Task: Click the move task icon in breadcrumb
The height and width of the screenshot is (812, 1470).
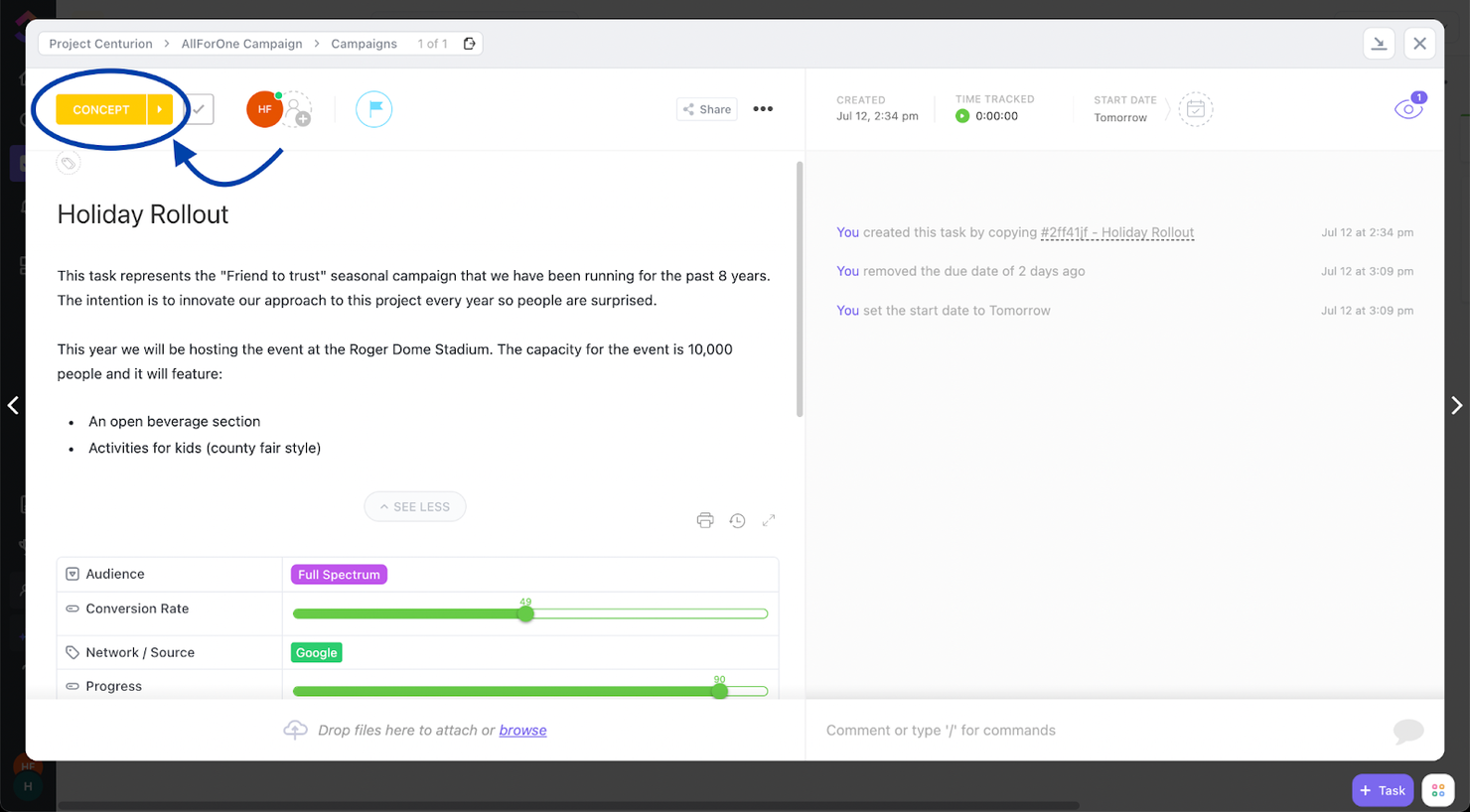Action: pyautogui.click(x=470, y=44)
